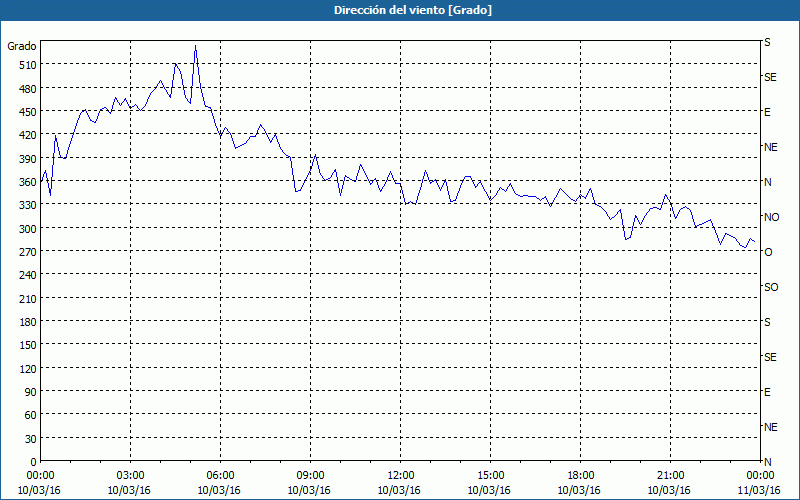Select the 390 degree label
The width and height of the screenshot is (800, 500).
(x=29, y=159)
